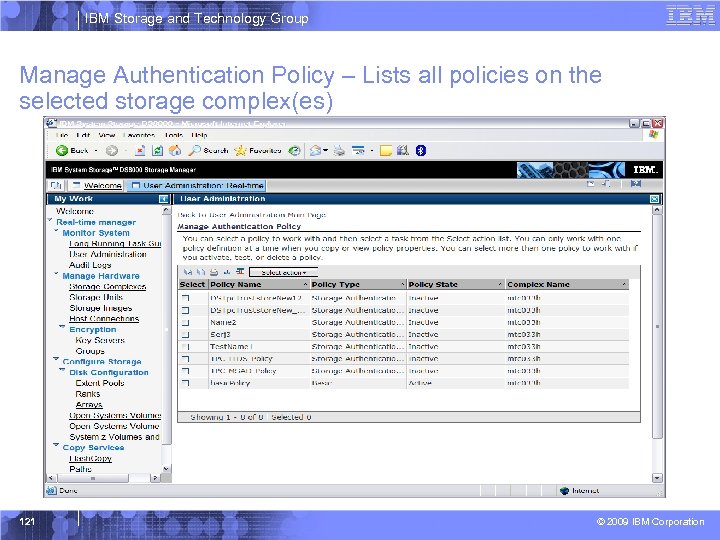Click the rightmost icon on the tab bar
The image size is (720, 540).
[x=636, y=184]
